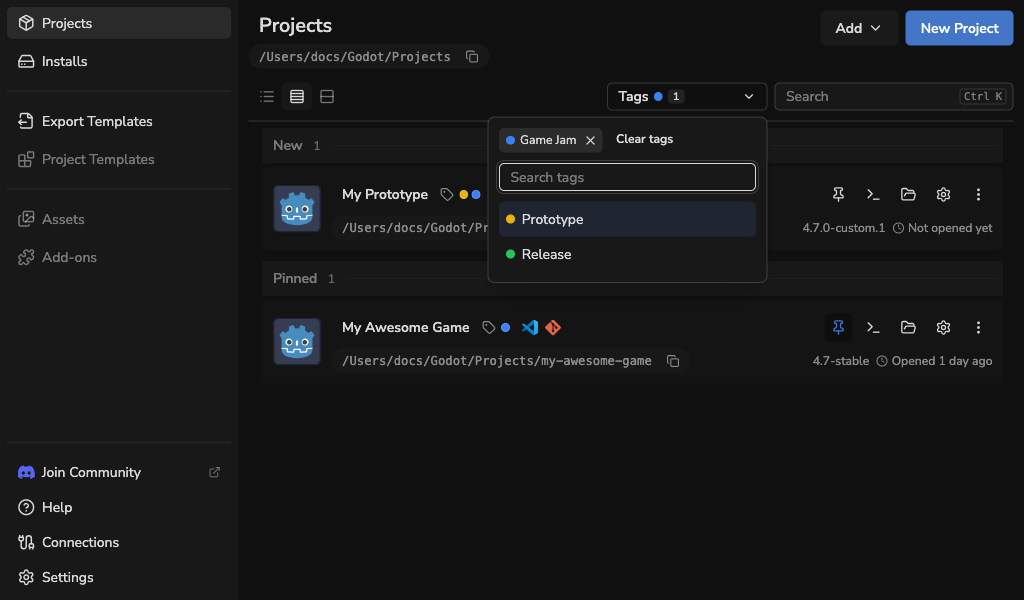Screen dimensions: 1024x600
Task: Switch to card layout view
Action: click(327, 97)
